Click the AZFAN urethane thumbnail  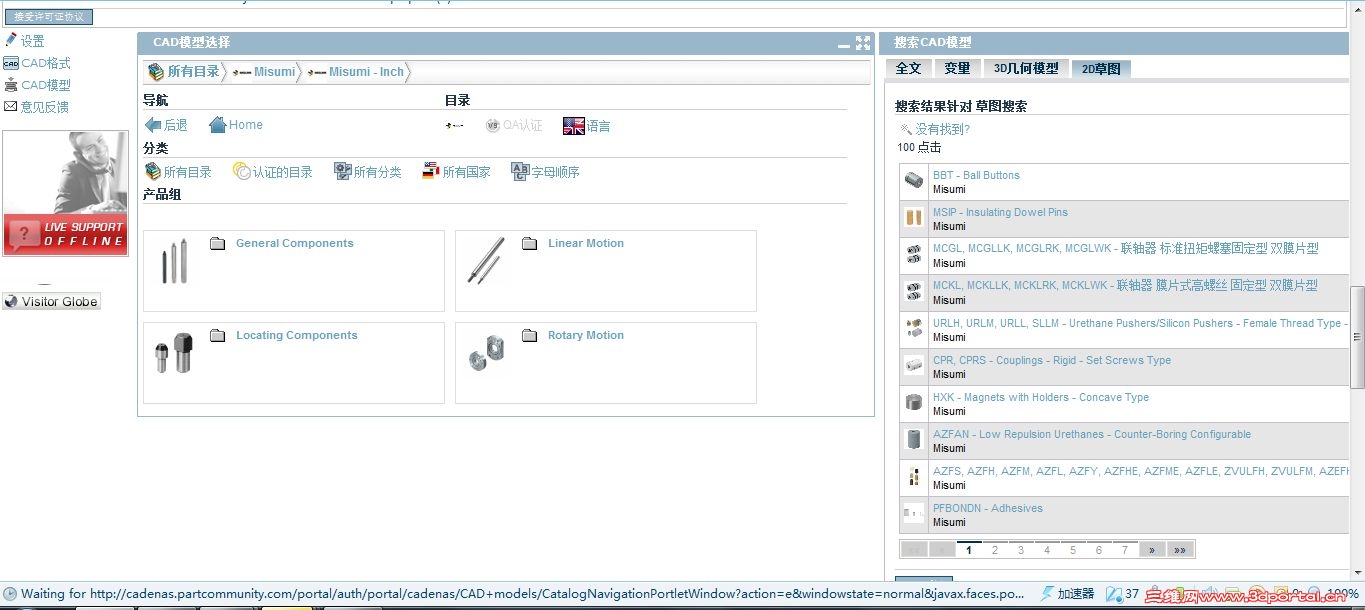(914, 439)
